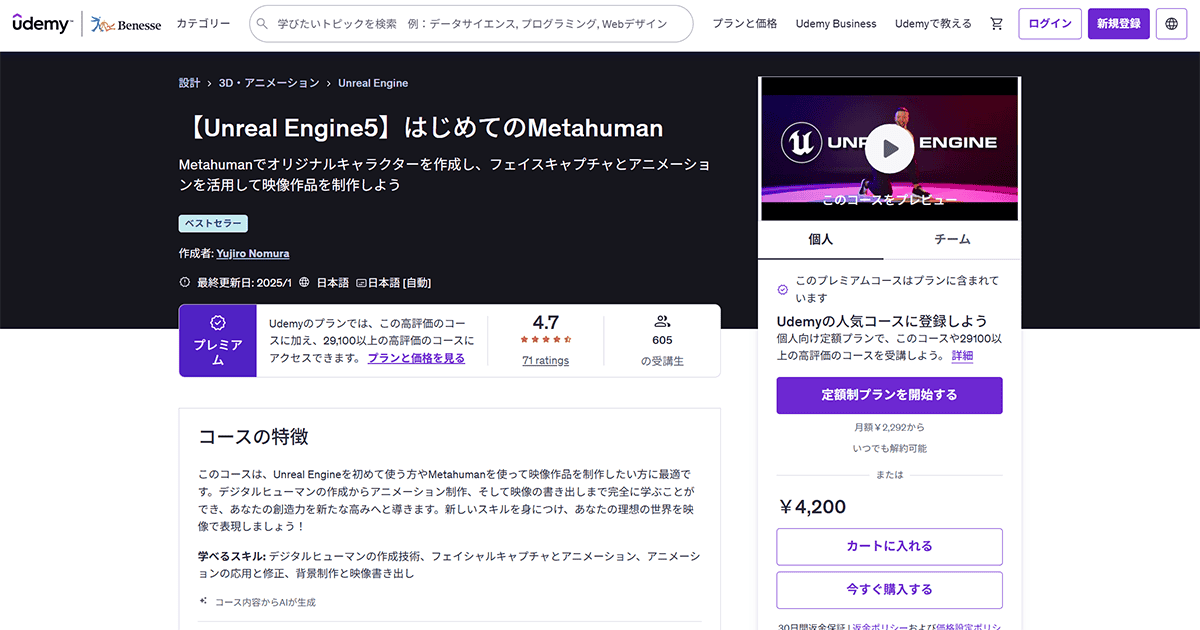Open instructor Yujiro Nomura link
The height and width of the screenshot is (630, 1200).
tap(253, 254)
